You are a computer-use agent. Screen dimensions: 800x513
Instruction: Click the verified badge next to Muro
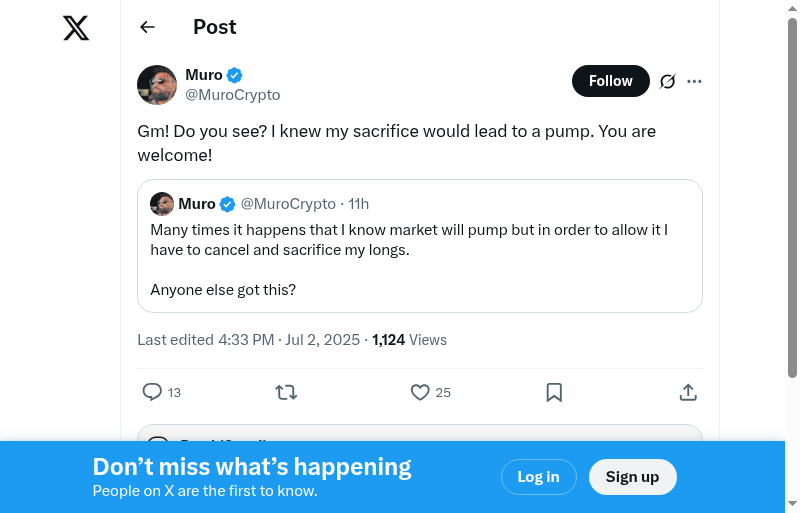(x=235, y=75)
